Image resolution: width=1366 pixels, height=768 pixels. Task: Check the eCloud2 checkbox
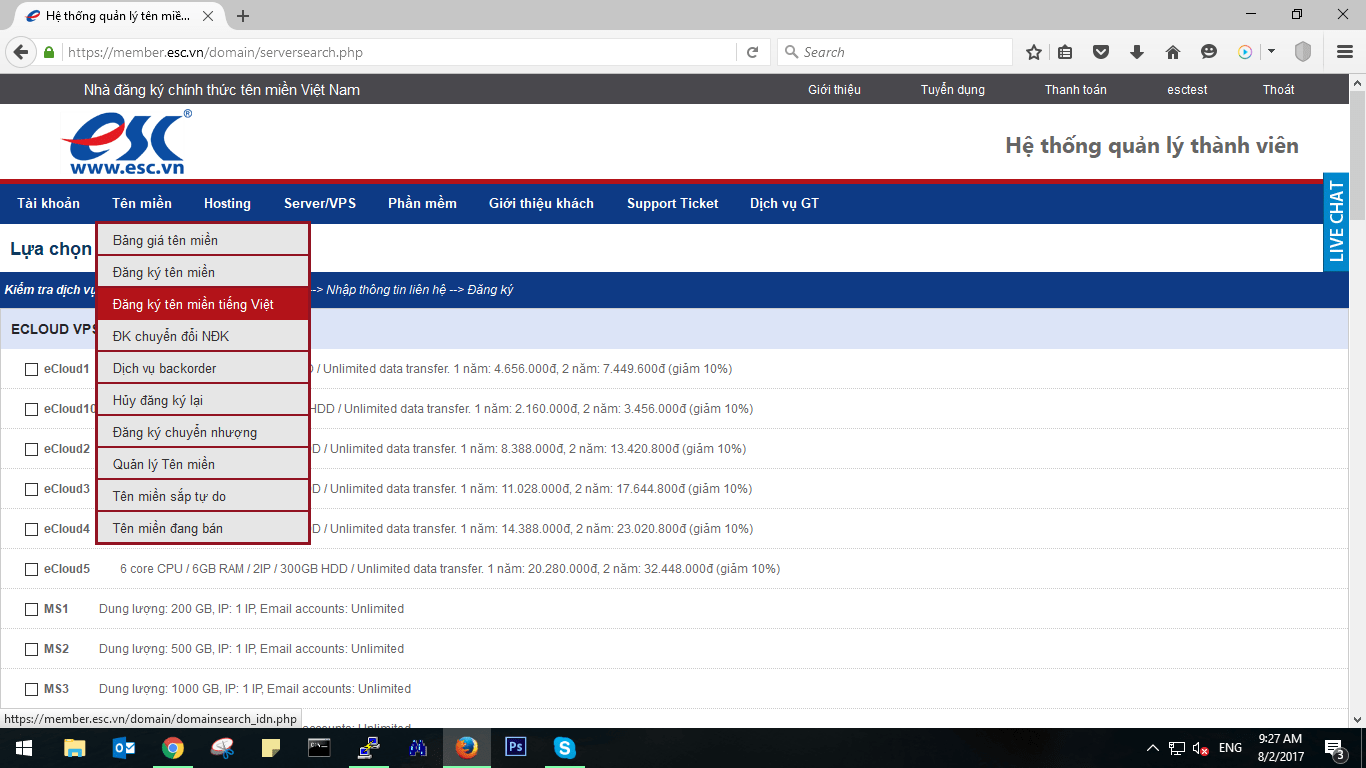32,449
